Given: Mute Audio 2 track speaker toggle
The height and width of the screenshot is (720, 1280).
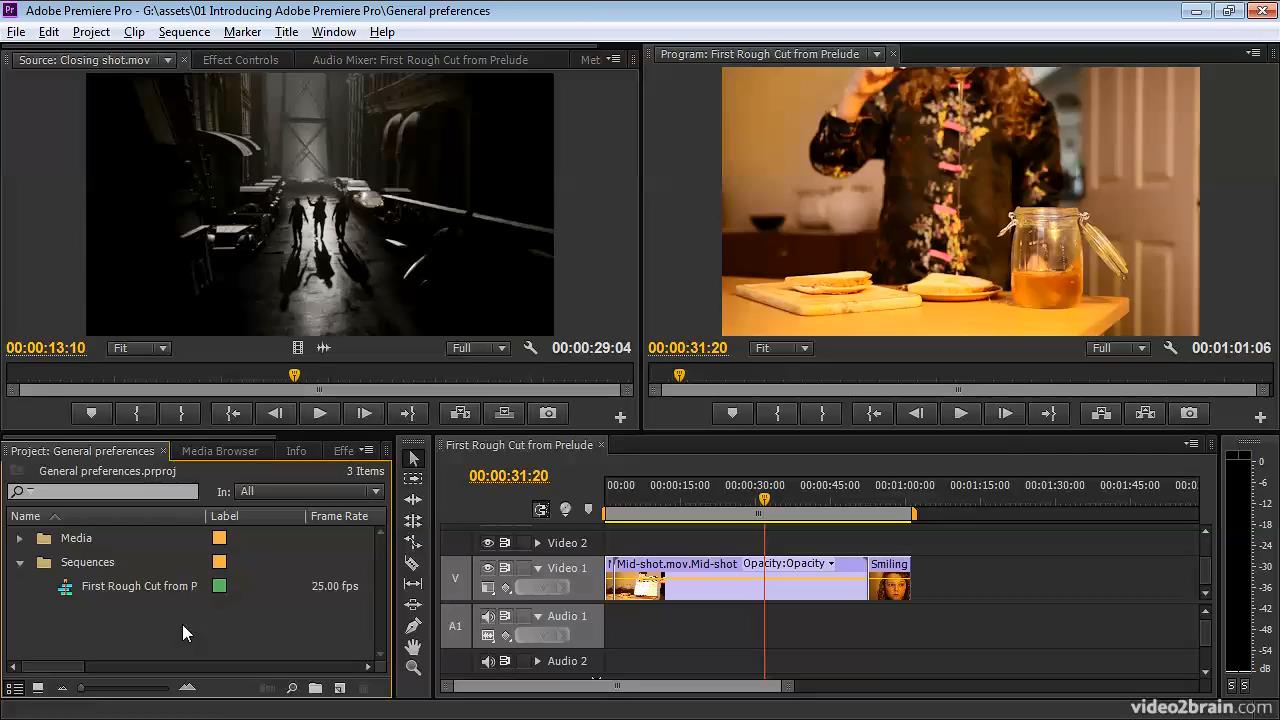Looking at the screenshot, I should point(488,661).
